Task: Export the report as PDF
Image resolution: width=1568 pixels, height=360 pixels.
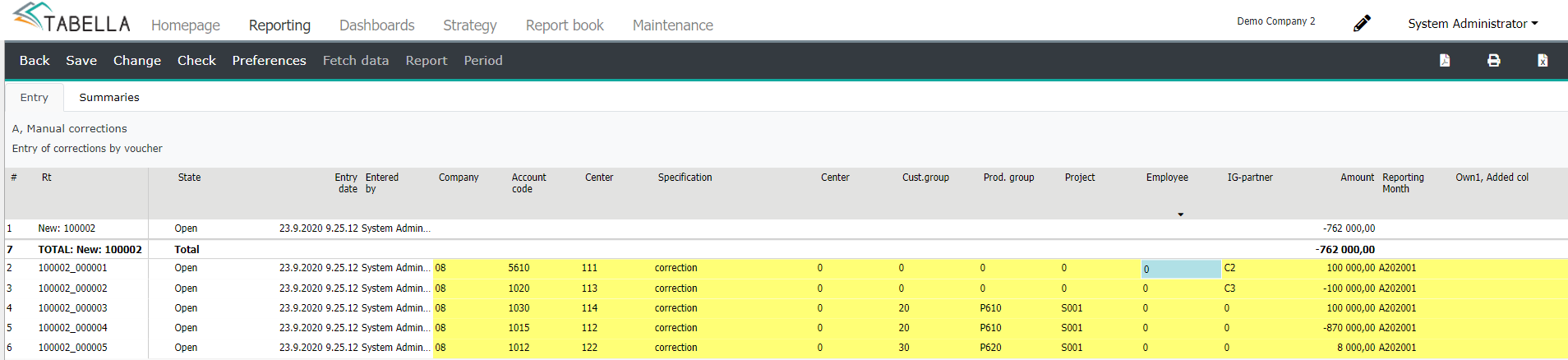Action: point(1445,60)
